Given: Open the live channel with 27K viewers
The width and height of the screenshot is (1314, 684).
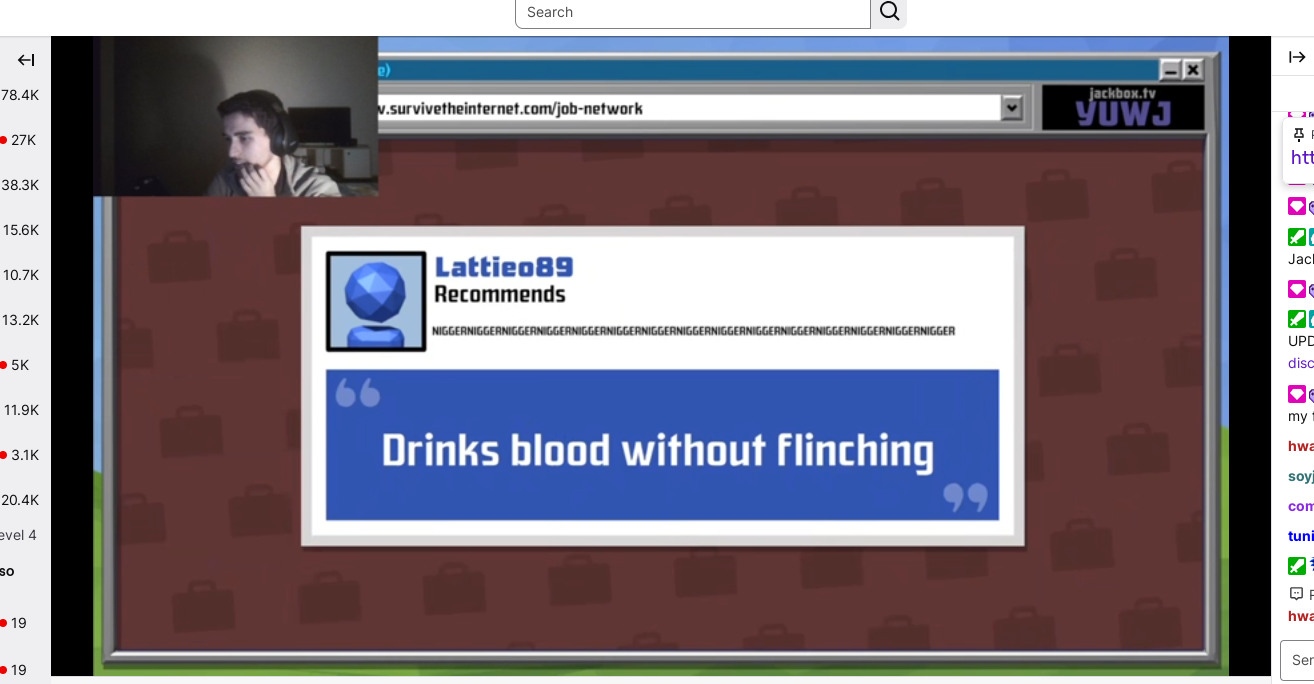Looking at the screenshot, I should coord(18,140).
